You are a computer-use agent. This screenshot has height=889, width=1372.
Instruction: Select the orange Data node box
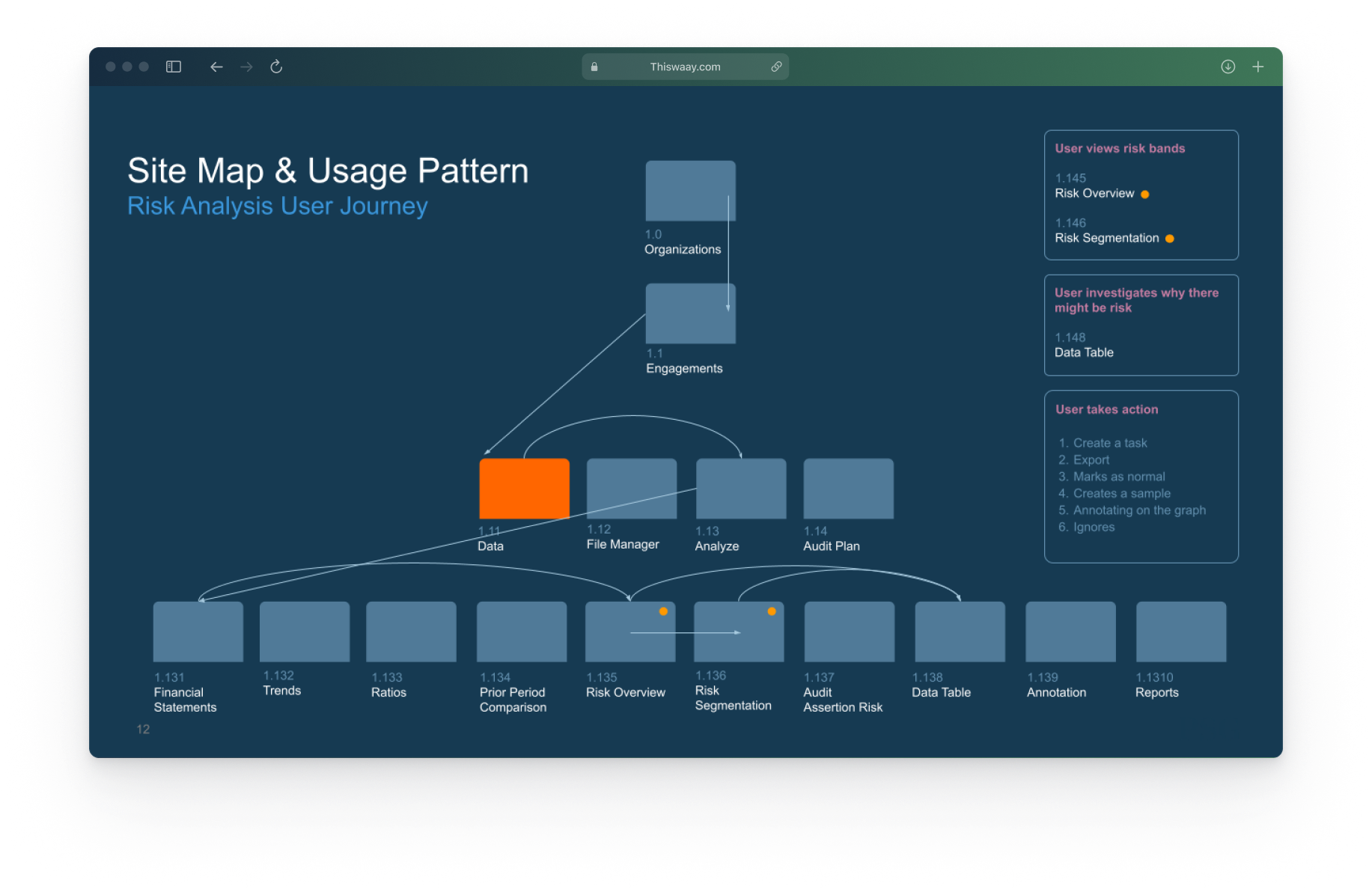click(x=524, y=488)
